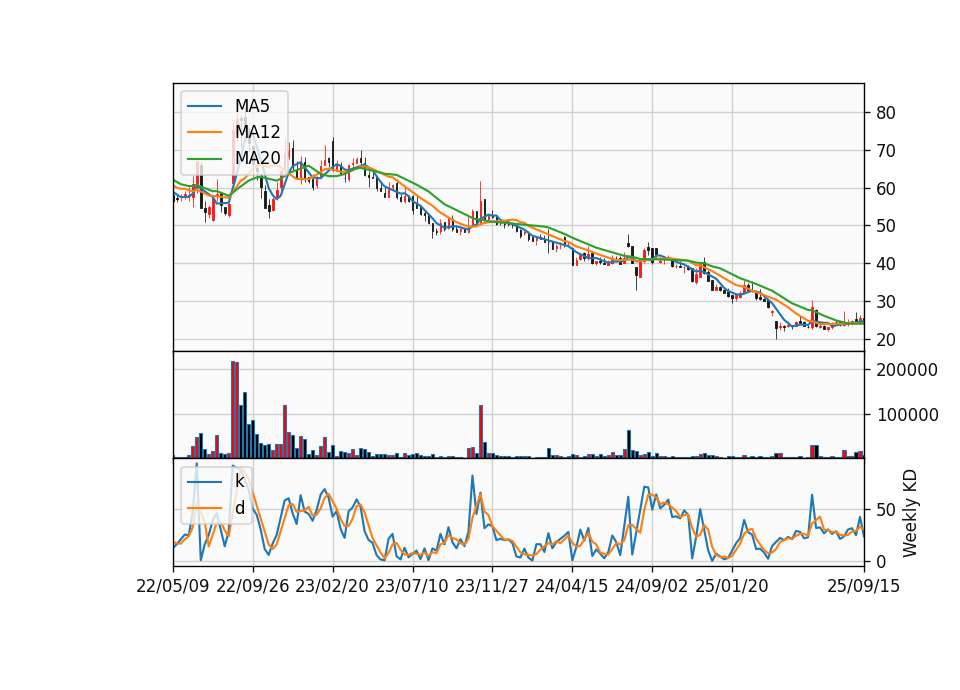The width and height of the screenshot is (960, 690).
Task: Click the k legend label
Action: point(239,481)
